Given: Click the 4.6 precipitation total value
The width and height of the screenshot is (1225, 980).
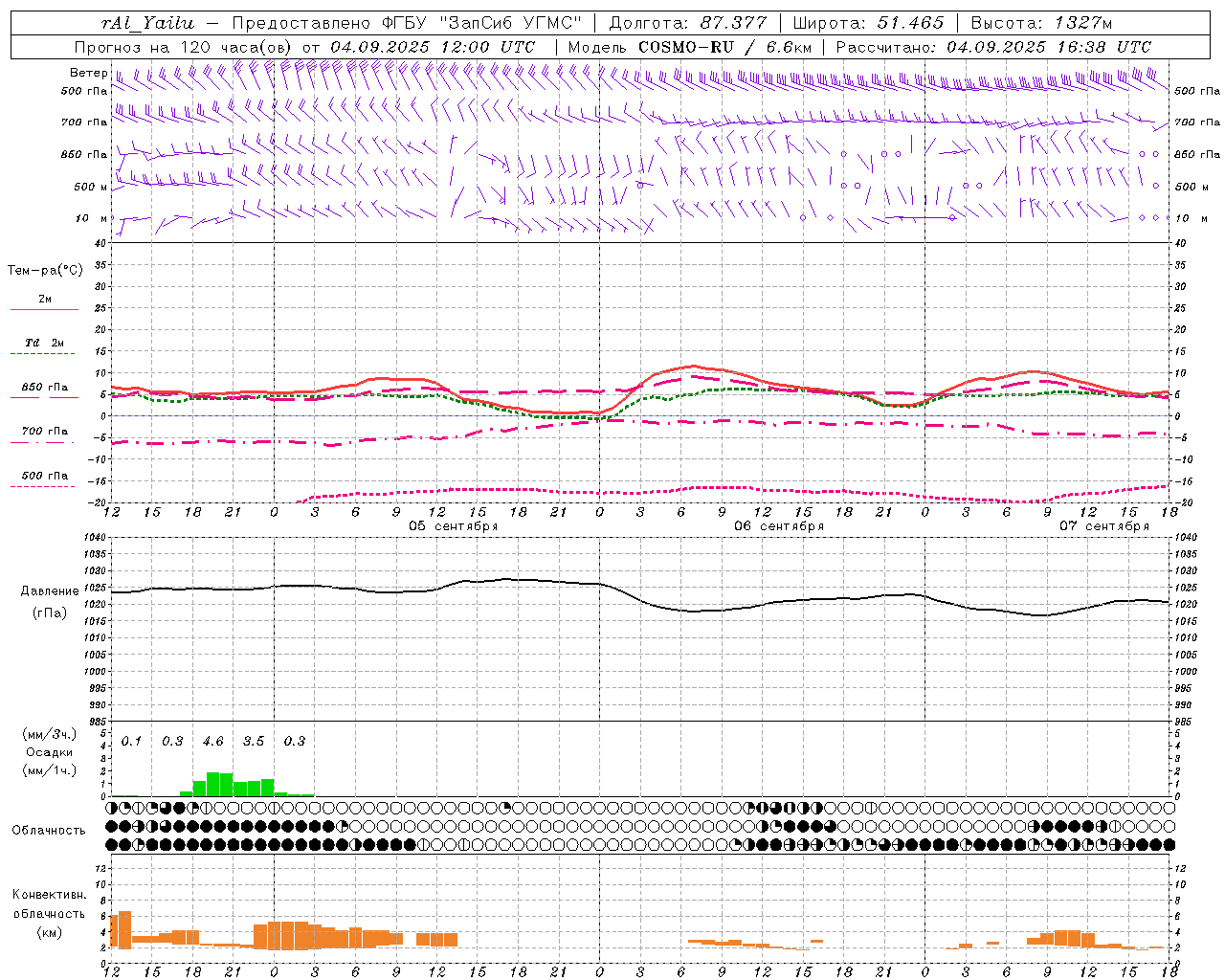Looking at the screenshot, I should pyautogui.click(x=212, y=741).
